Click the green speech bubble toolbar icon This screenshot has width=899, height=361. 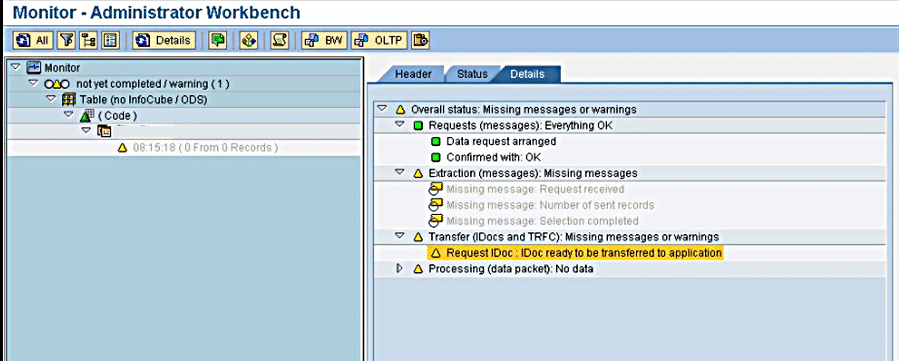click(x=217, y=41)
